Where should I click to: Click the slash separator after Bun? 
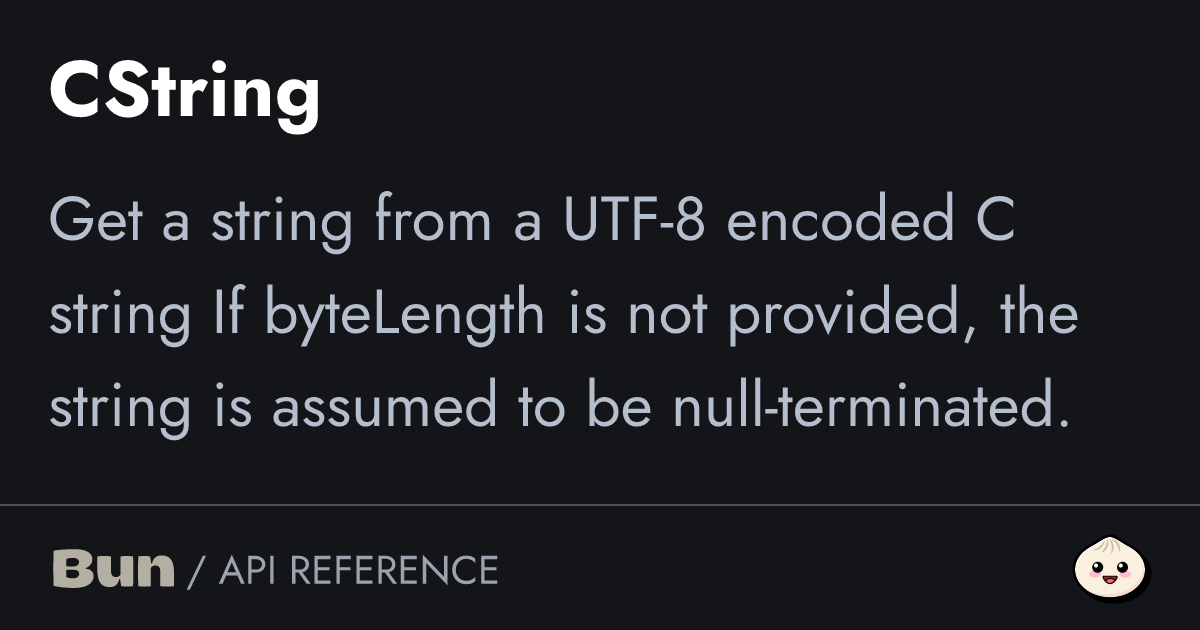pos(196,571)
